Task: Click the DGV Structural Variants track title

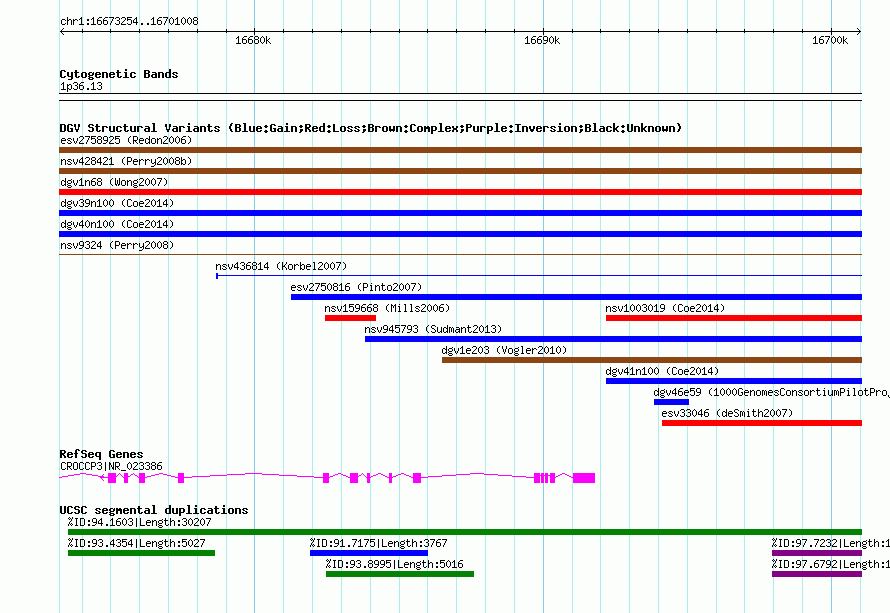Action: tap(370, 128)
